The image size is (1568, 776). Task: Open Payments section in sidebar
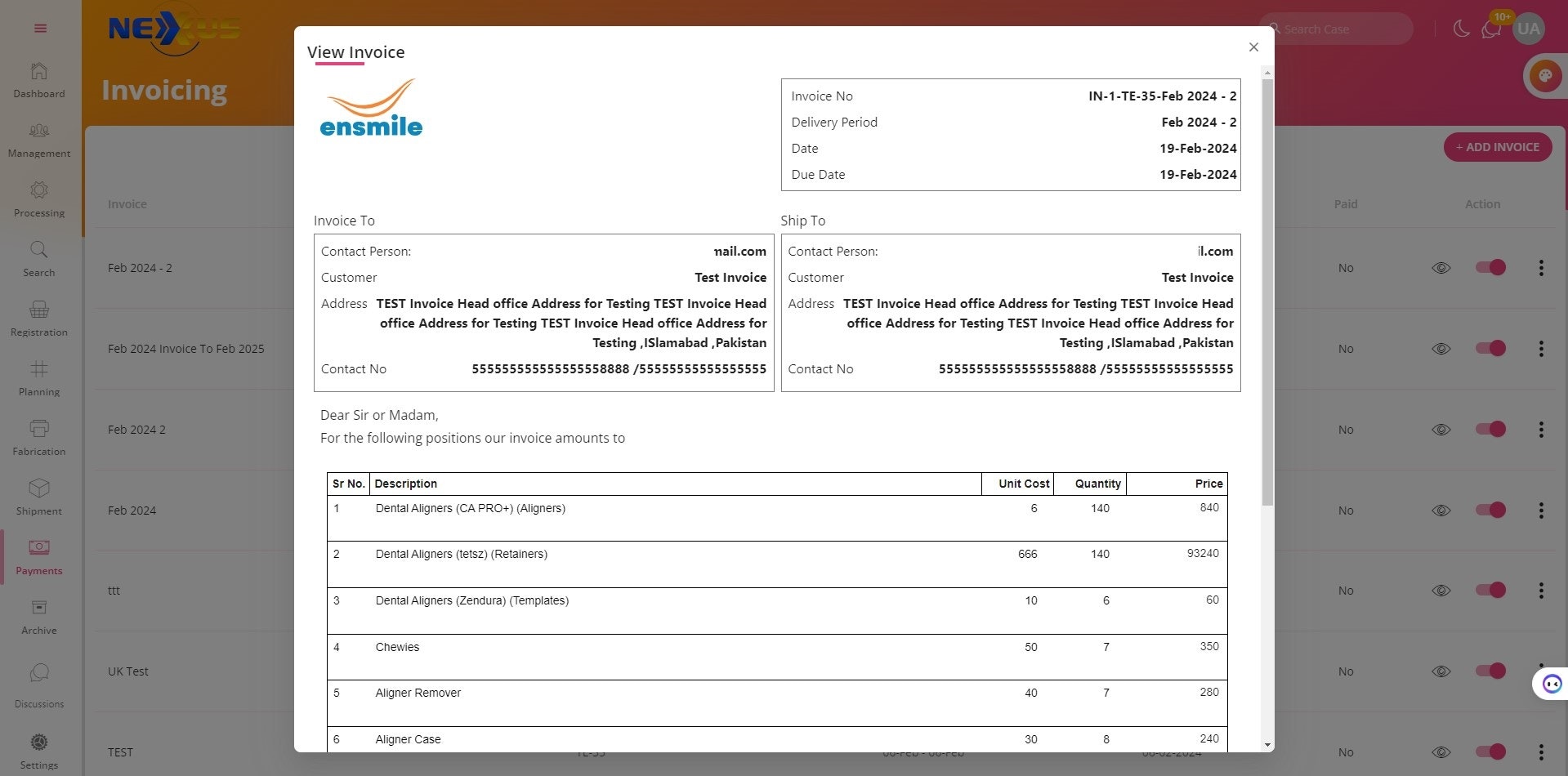click(39, 558)
